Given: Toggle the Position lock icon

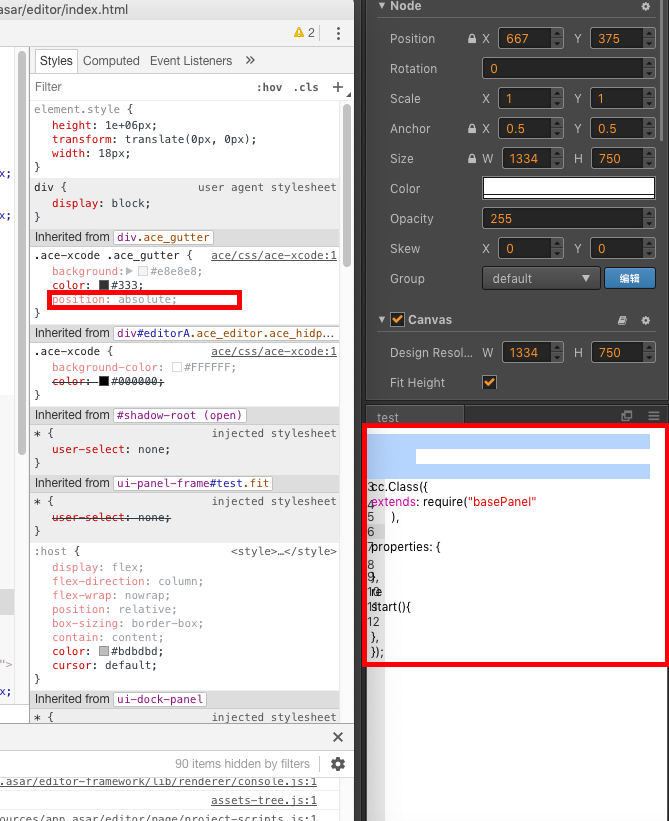Looking at the screenshot, I should coord(472,39).
